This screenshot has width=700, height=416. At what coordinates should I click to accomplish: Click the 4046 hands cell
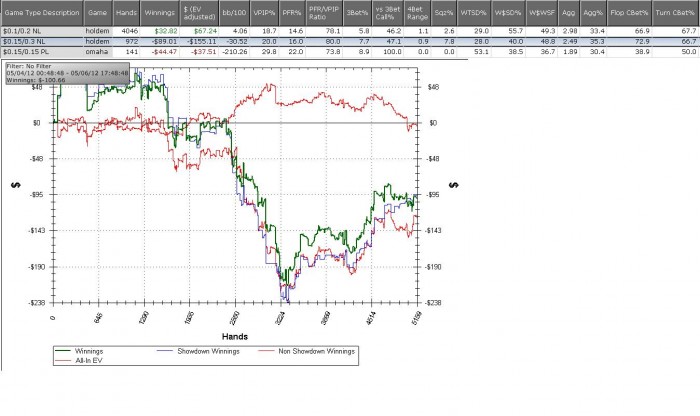tap(126, 31)
